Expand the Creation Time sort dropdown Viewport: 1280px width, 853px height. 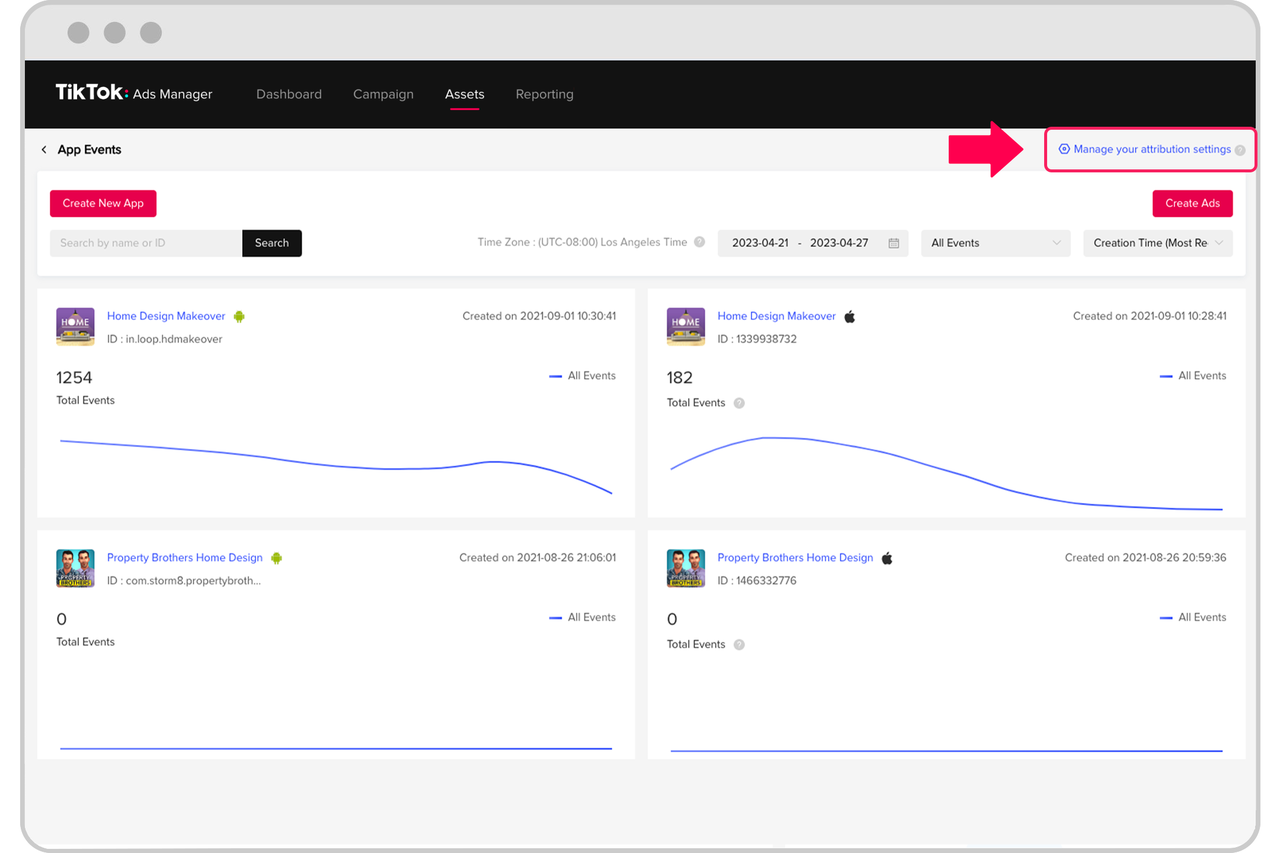pyautogui.click(x=1158, y=243)
